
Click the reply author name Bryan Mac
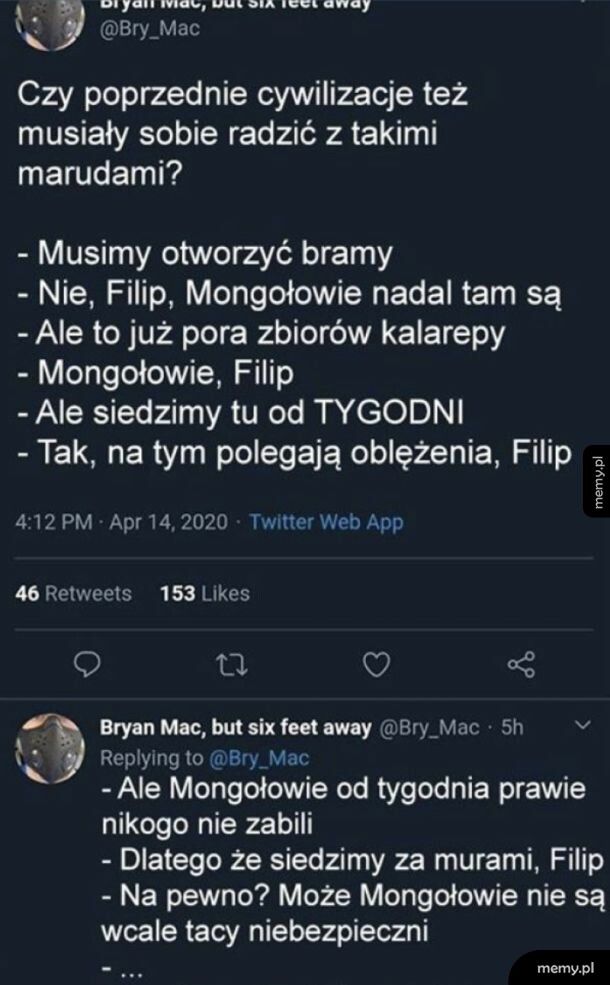coord(237,727)
